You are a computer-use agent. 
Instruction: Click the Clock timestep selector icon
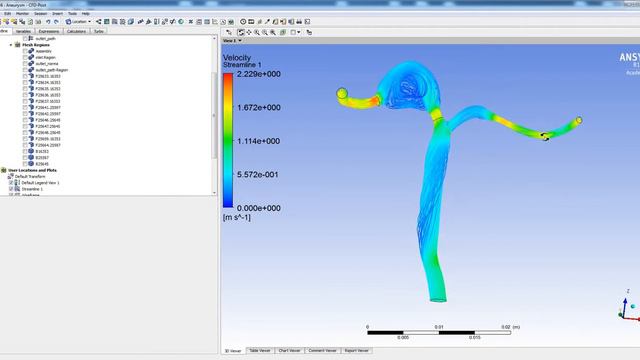pos(243,22)
